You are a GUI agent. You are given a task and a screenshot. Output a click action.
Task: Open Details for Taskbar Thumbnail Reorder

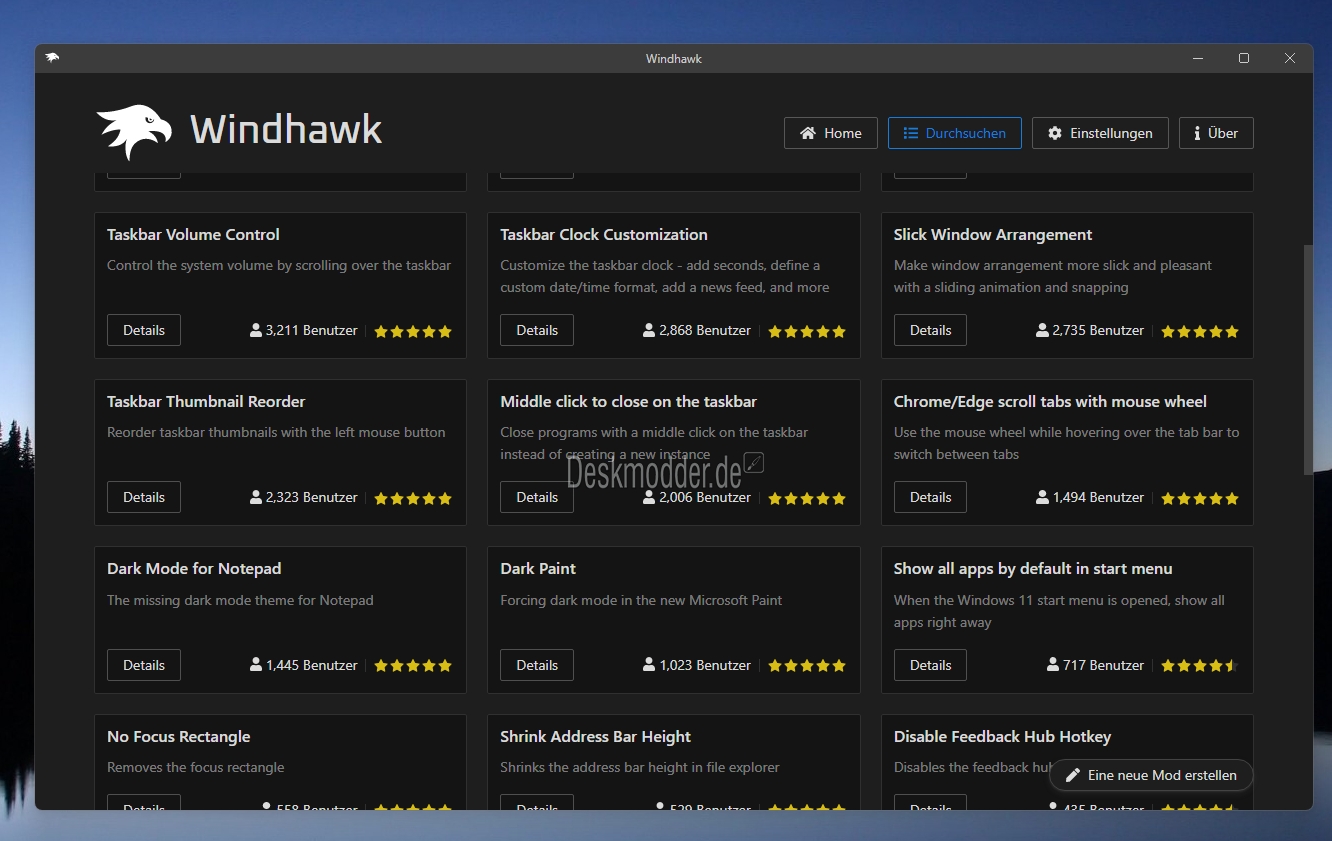pos(144,497)
